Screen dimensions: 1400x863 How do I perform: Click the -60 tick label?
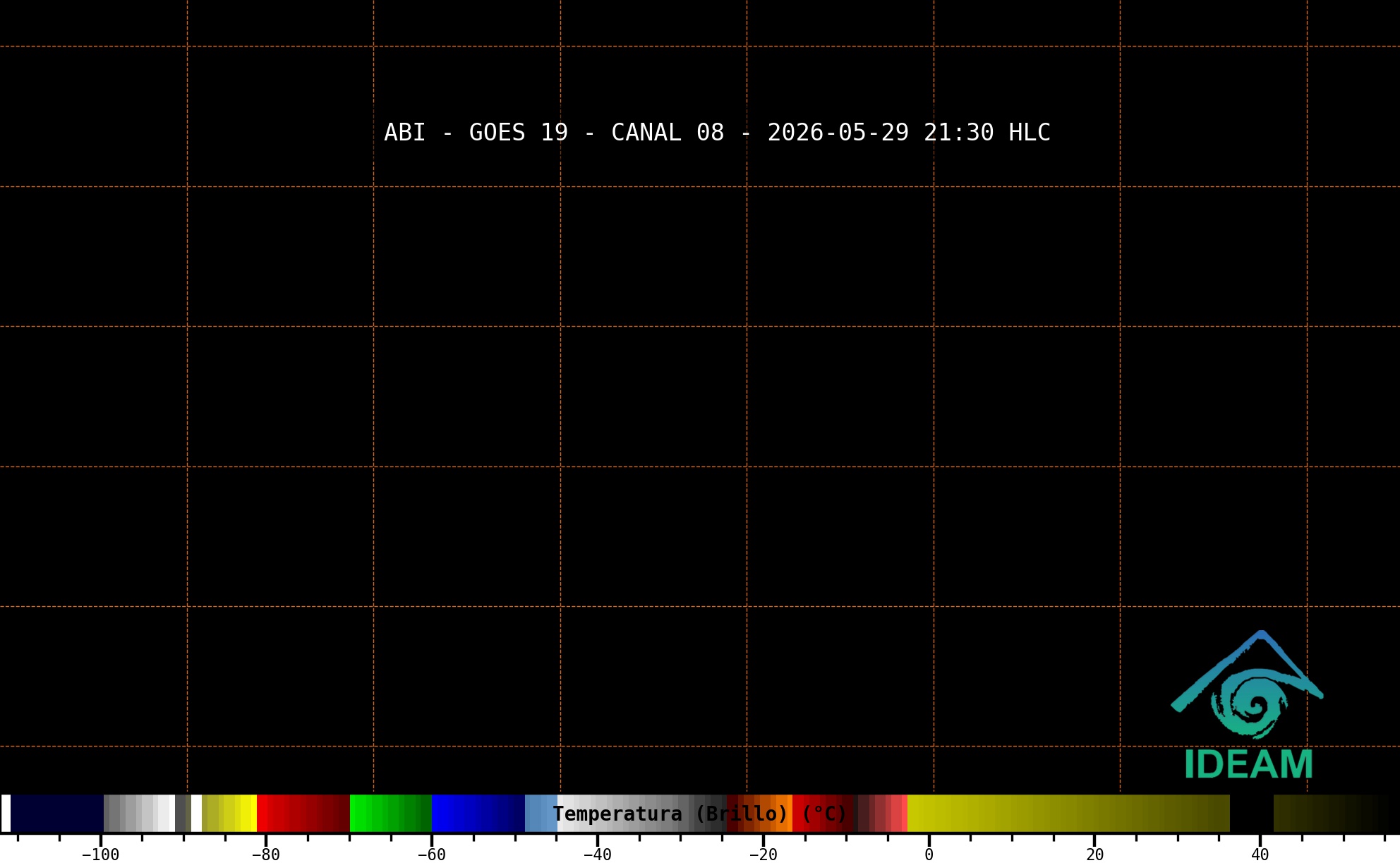(431, 855)
